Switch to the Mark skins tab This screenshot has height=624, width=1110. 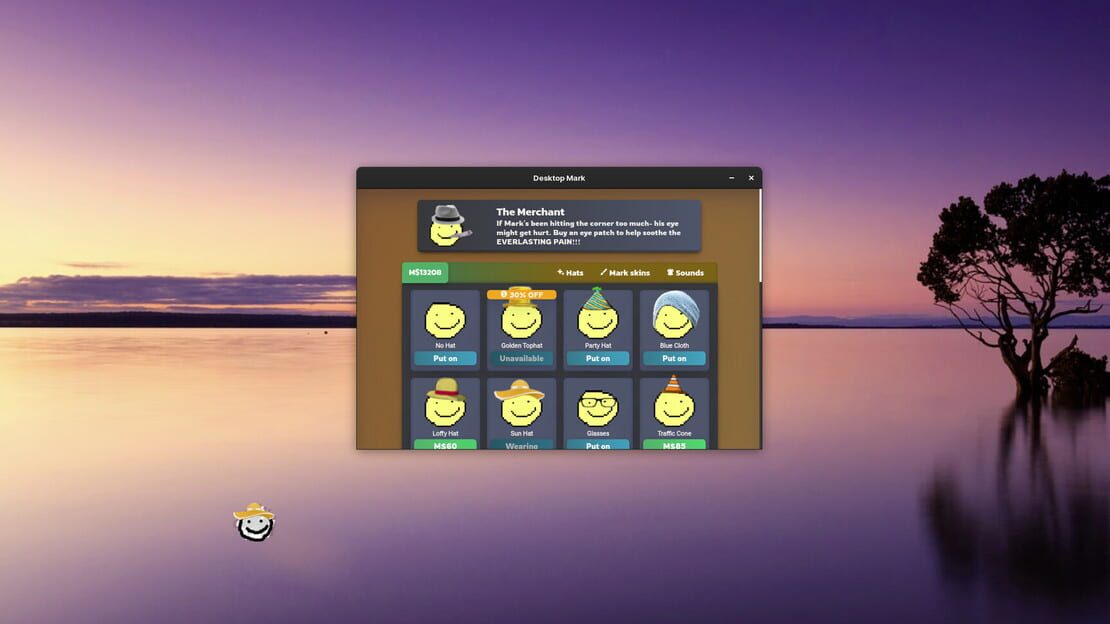pyautogui.click(x=624, y=273)
